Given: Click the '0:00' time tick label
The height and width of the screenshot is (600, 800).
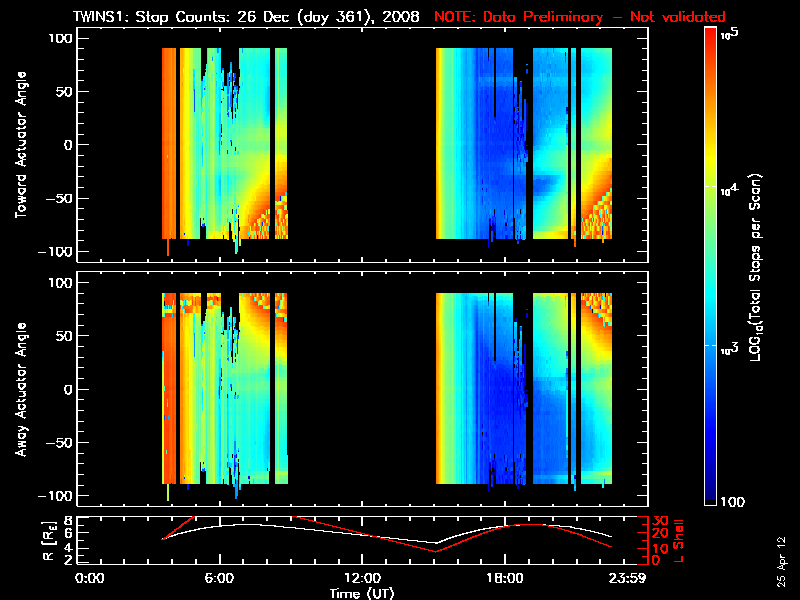Looking at the screenshot, I should (90, 579).
